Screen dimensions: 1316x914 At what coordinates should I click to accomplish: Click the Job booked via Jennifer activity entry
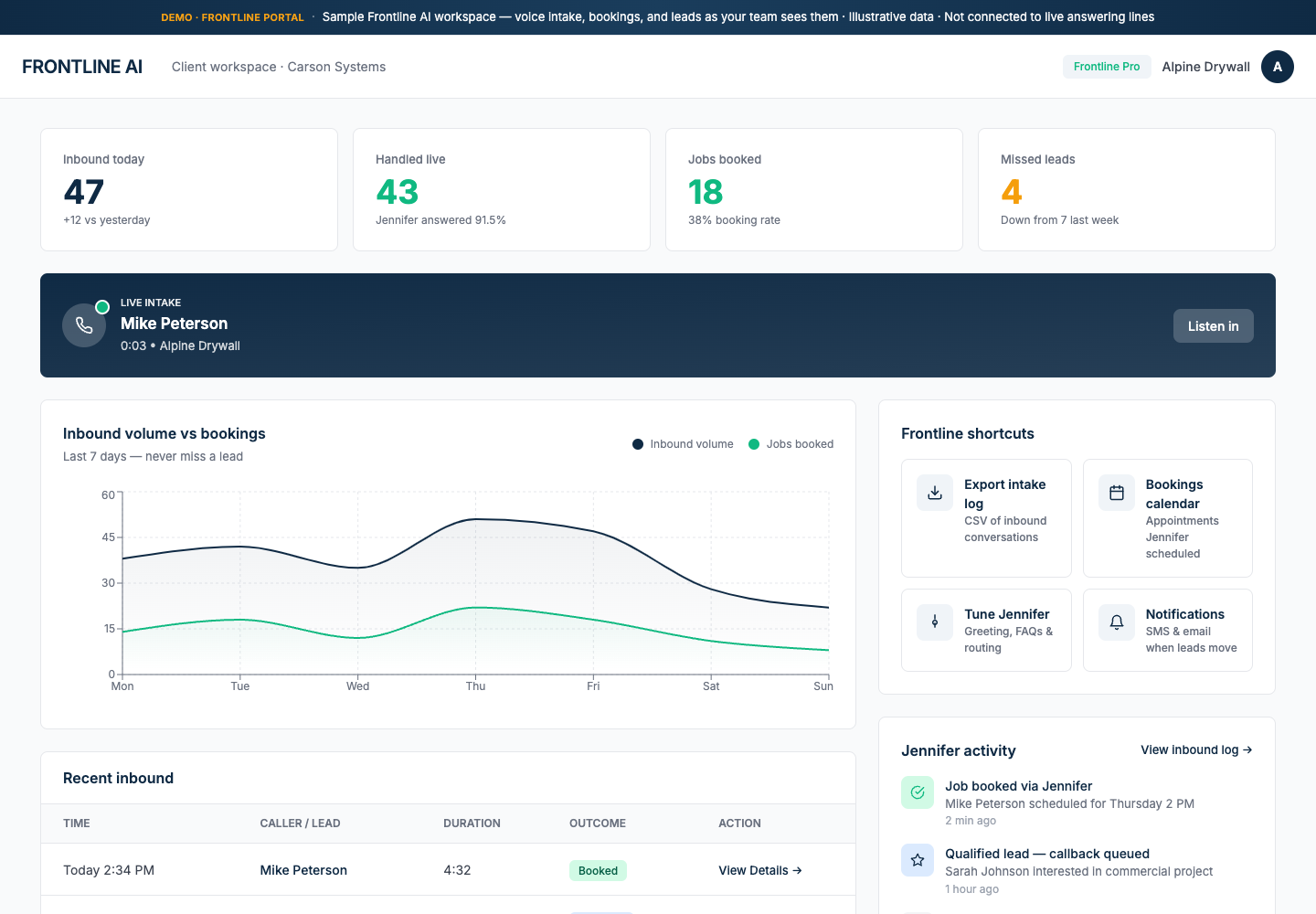tap(1077, 802)
